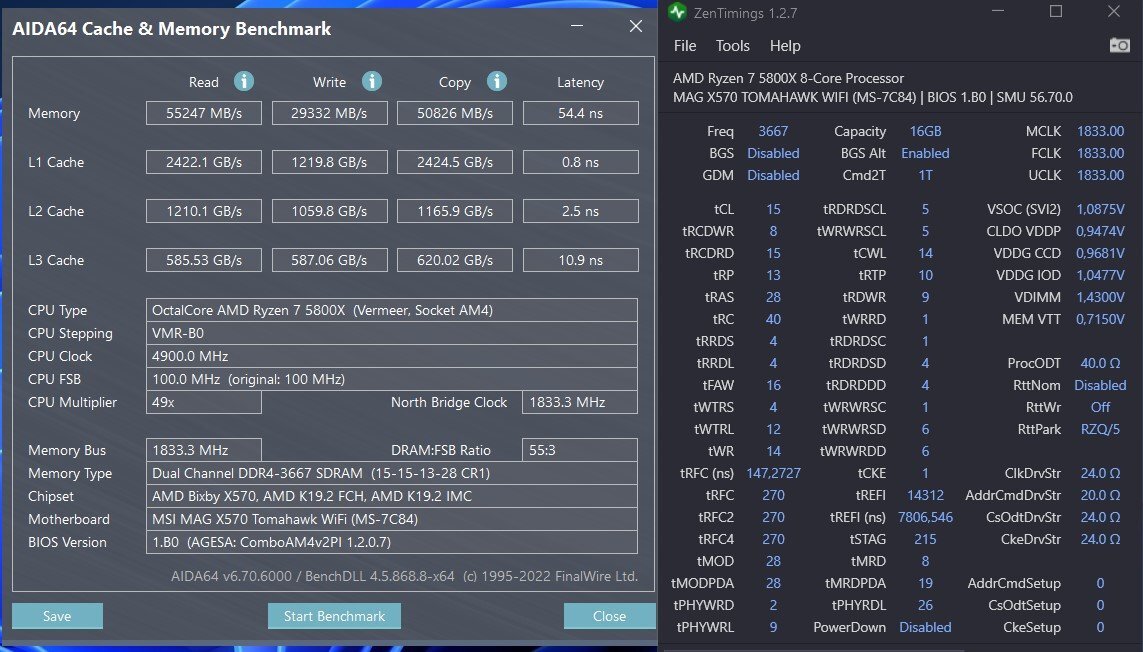Click the UCLK value 1833.00
This screenshot has width=1143, height=652.
pos(1100,175)
